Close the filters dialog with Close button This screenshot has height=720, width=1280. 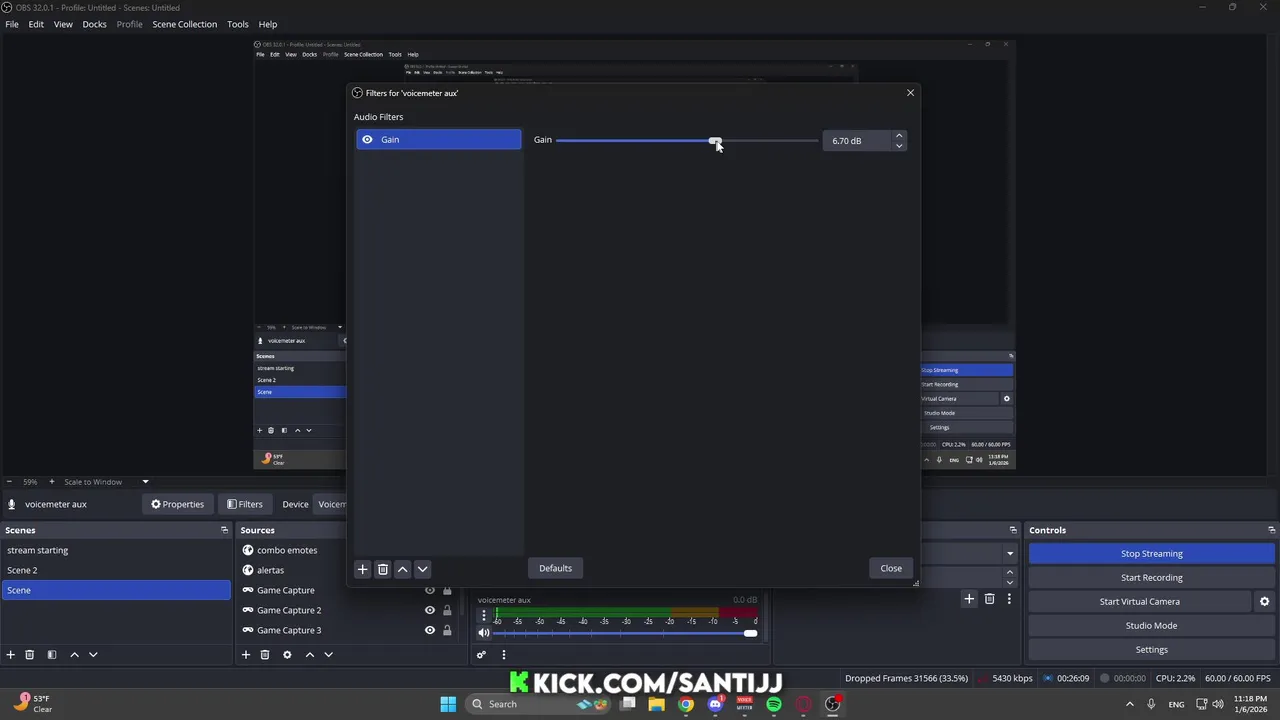(x=891, y=569)
